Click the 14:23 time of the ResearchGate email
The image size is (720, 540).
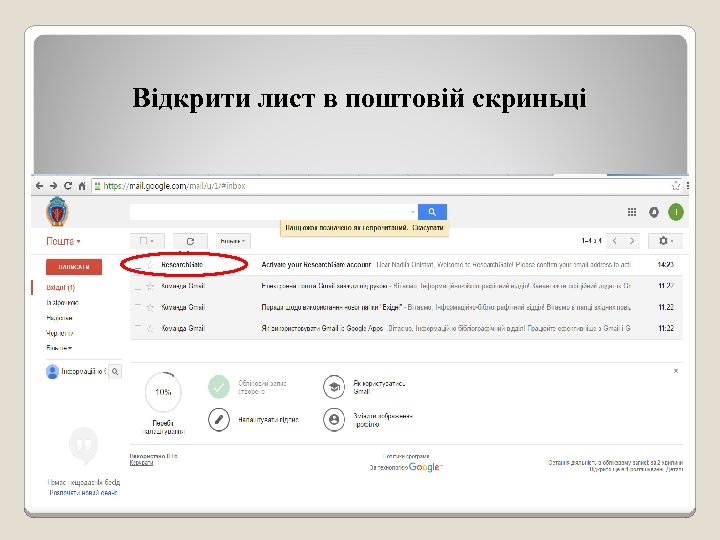tap(665, 265)
